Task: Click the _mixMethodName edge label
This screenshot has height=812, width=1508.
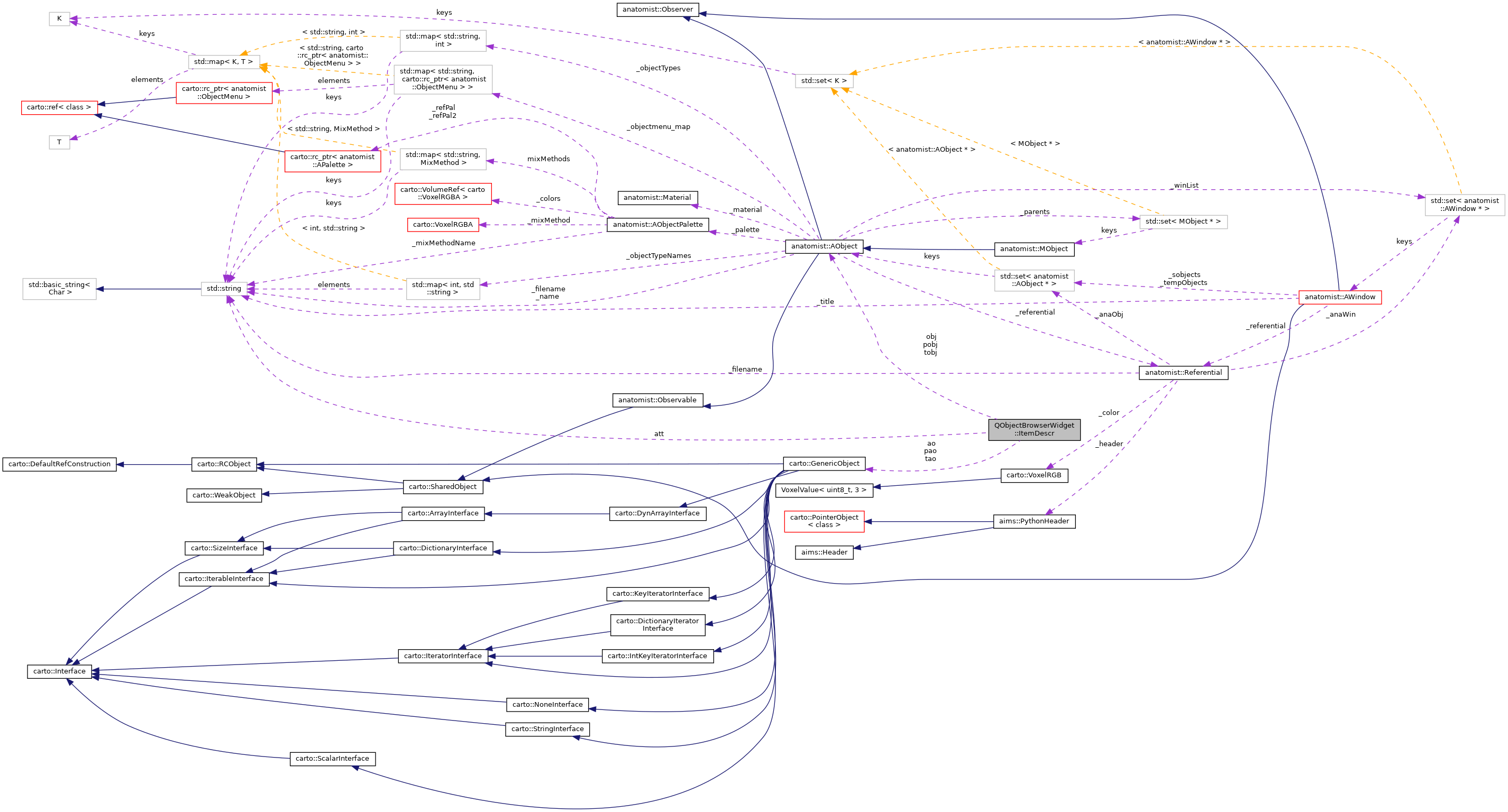Action: [443, 243]
